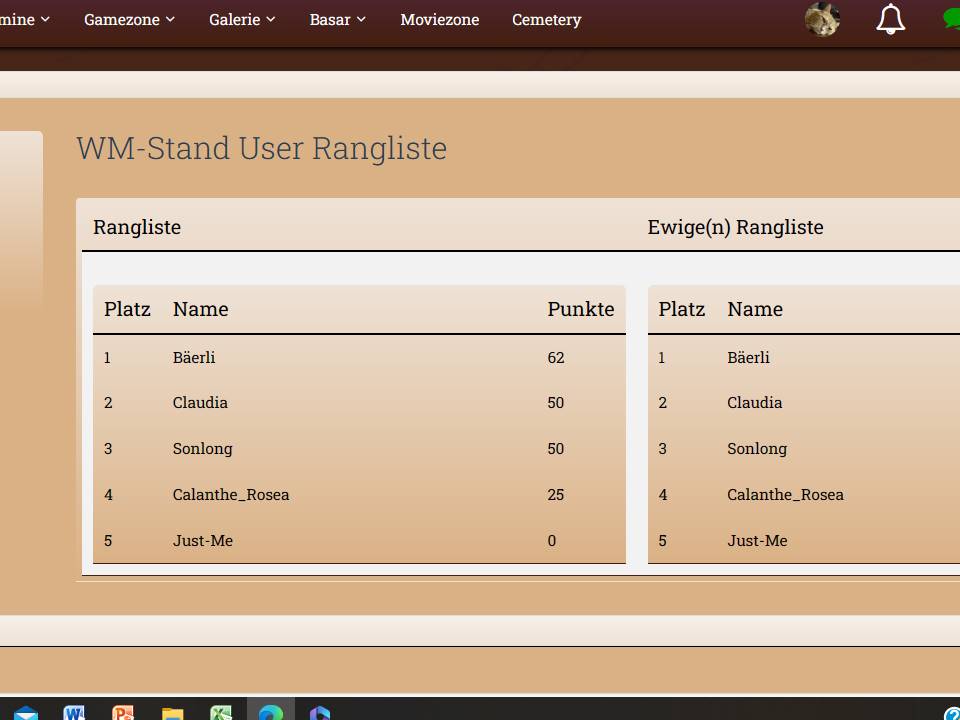Launch PowerPoint from the taskbar

point(123,712)
